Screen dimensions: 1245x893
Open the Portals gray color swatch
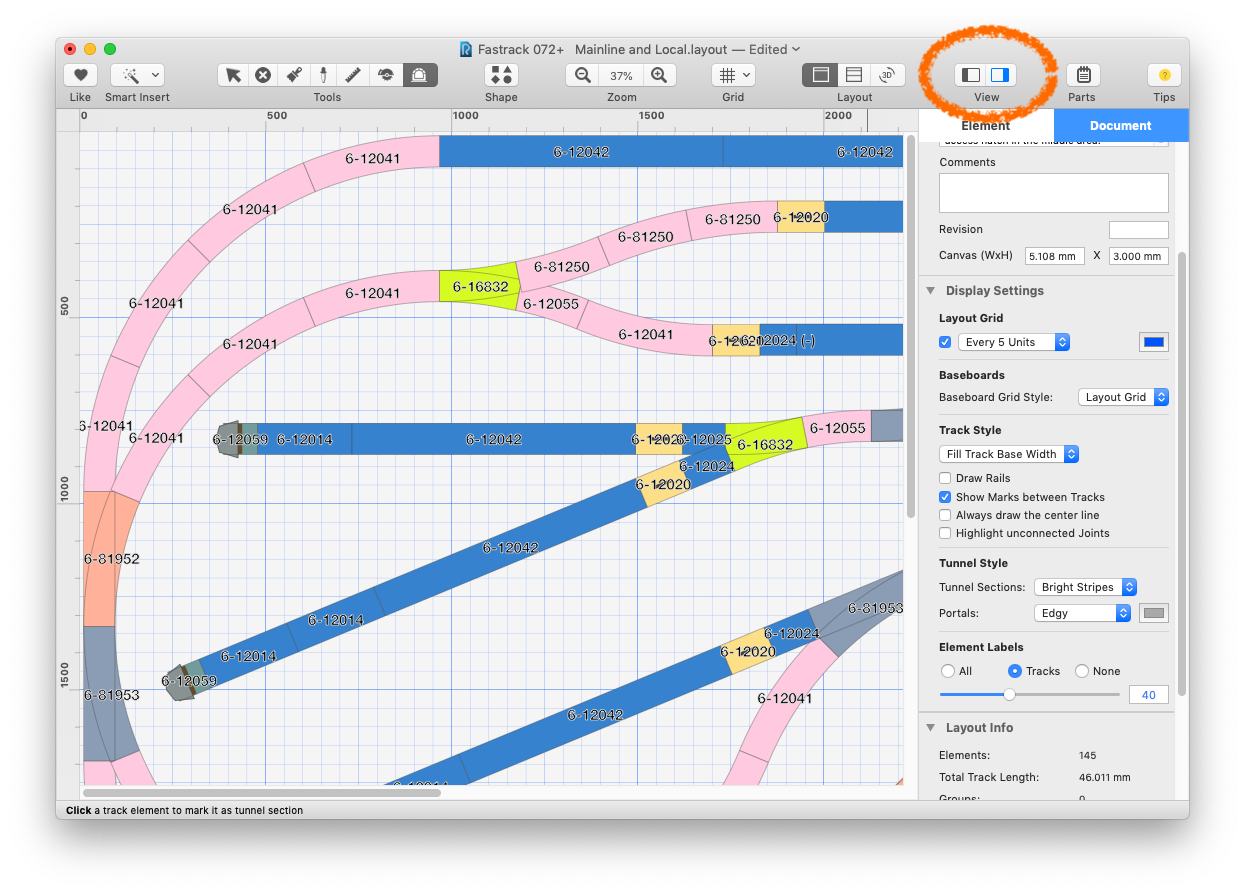pos(1154,613)
